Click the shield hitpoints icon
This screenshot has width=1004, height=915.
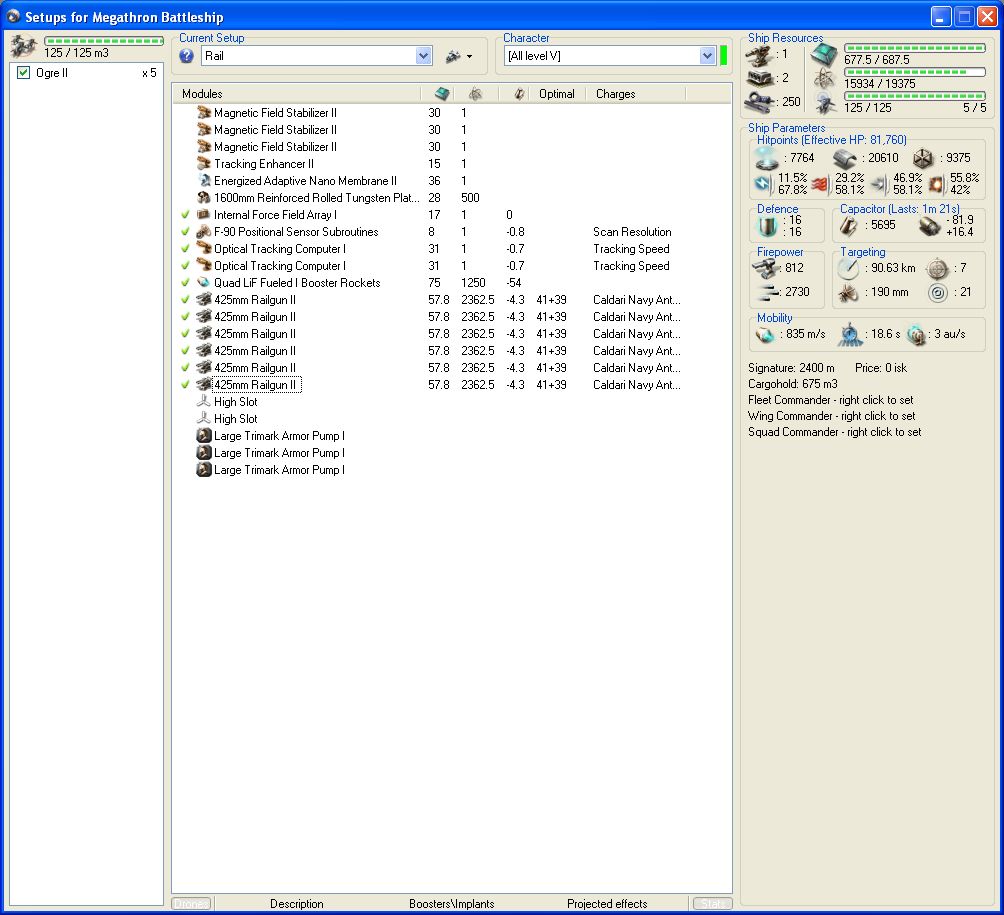point(766,158)
